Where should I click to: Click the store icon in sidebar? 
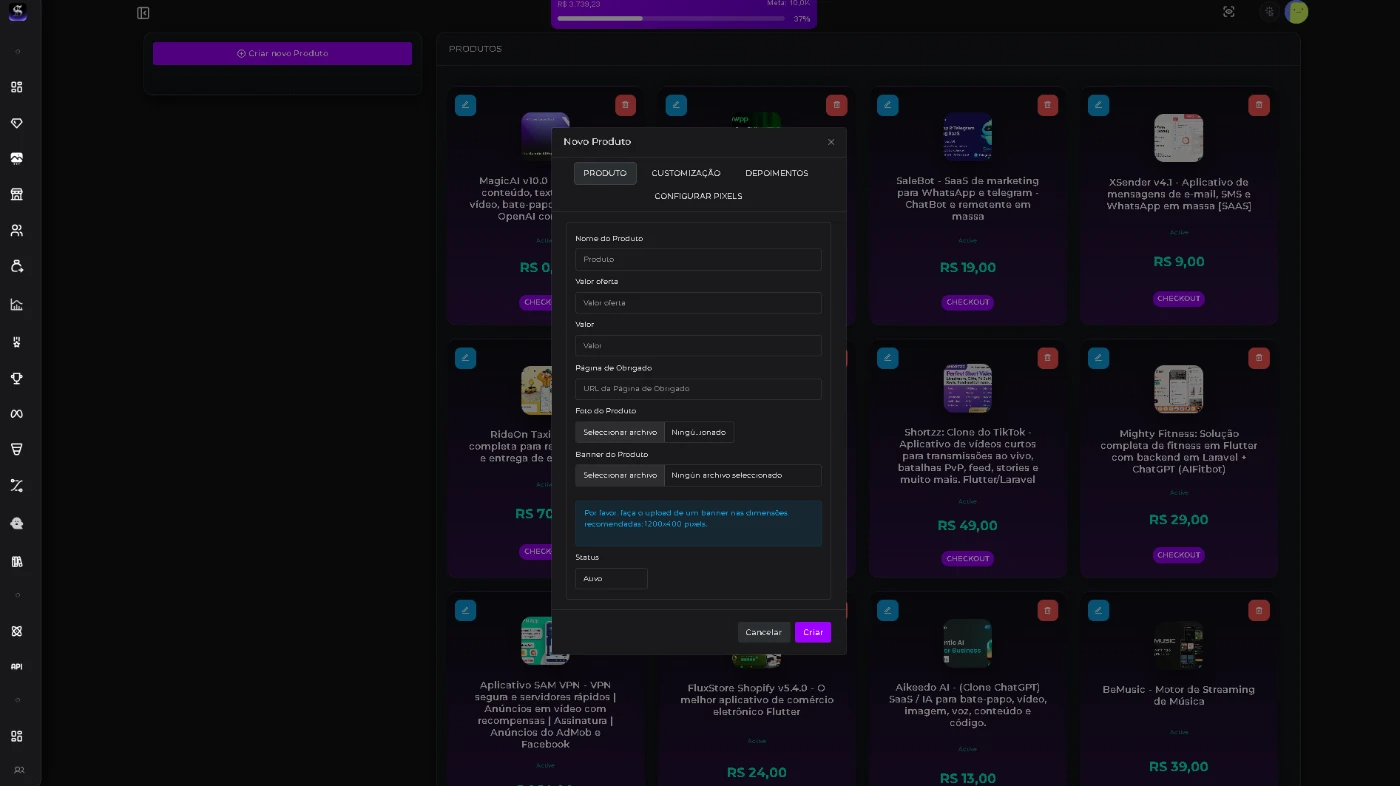pos(17,194)
